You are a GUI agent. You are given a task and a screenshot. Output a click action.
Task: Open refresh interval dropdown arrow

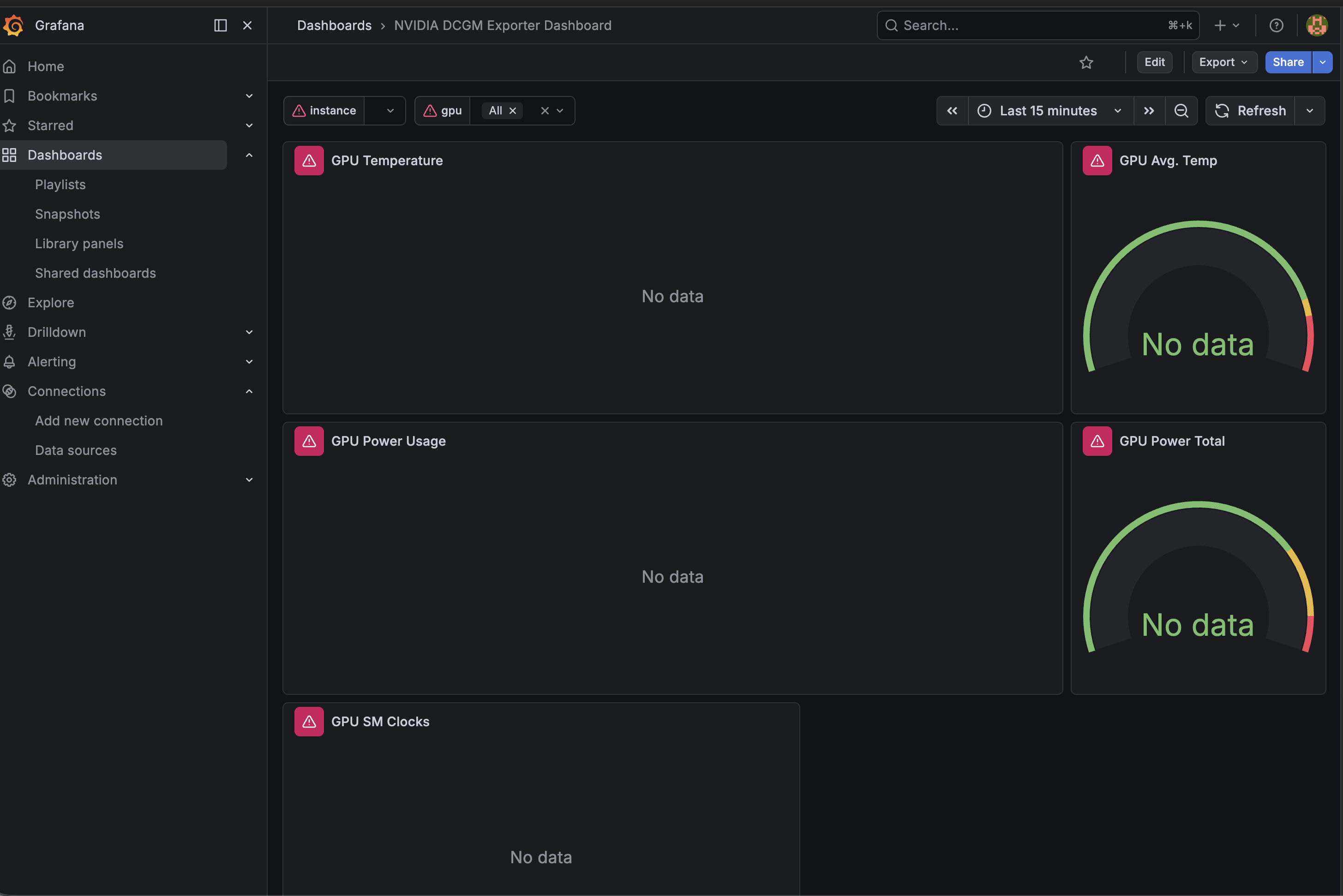[x=1310, y=111]
